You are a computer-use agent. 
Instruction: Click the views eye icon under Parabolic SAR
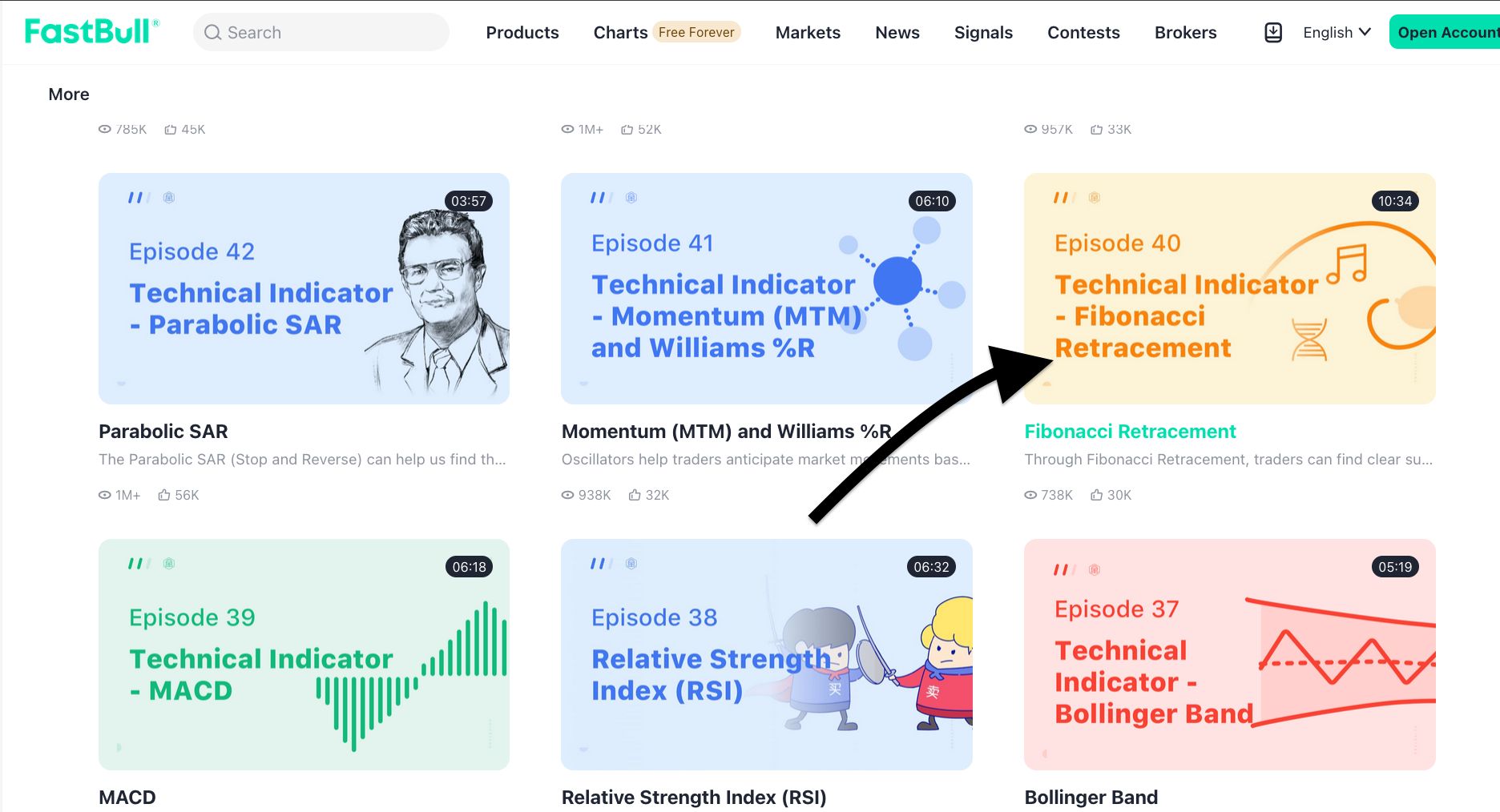[105, 495]
